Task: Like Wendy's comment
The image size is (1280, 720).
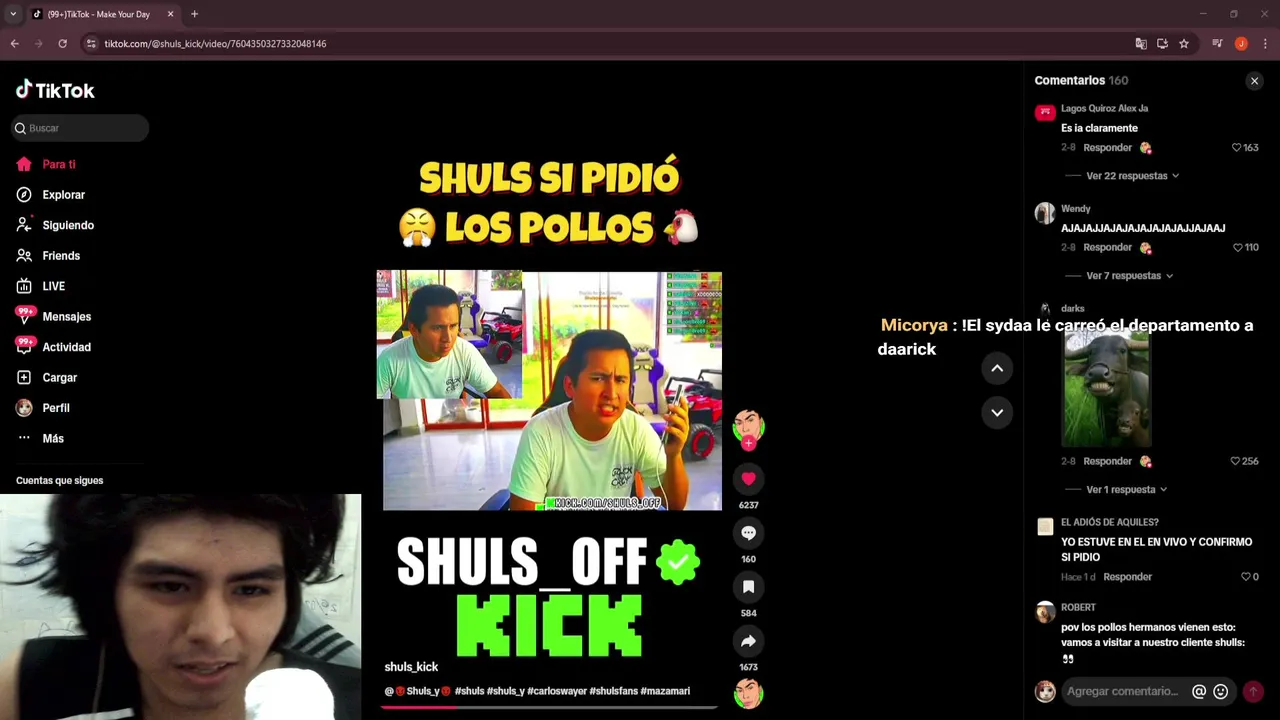Action: click(1237, 248)
